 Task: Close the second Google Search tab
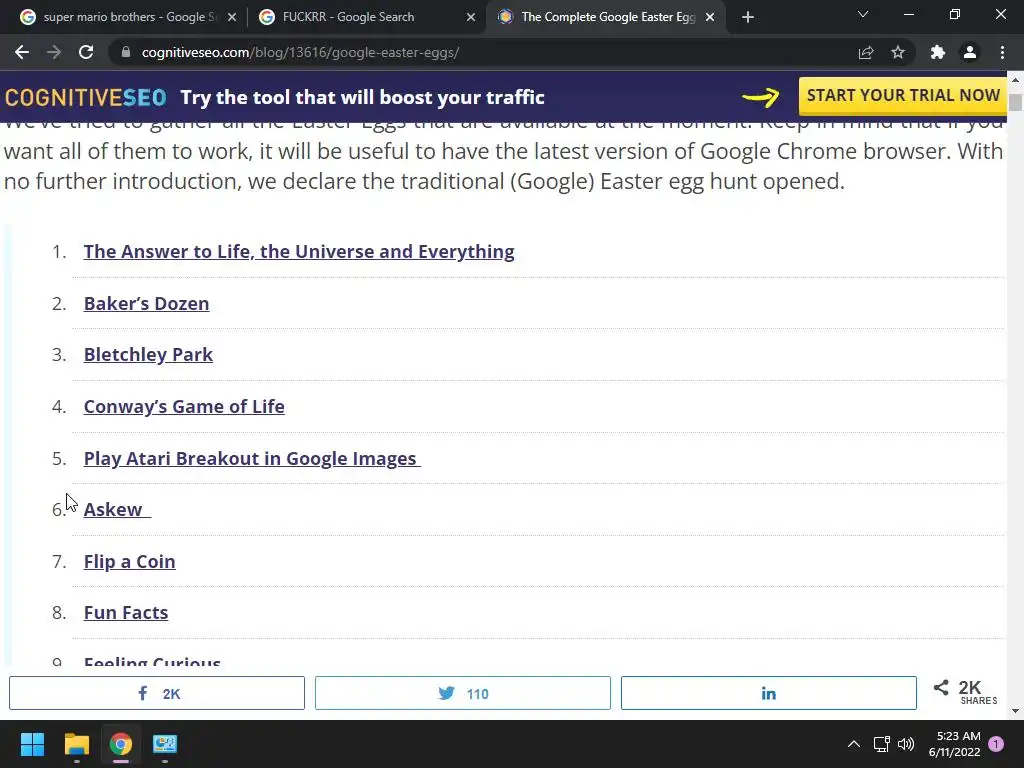click(471, 18)
